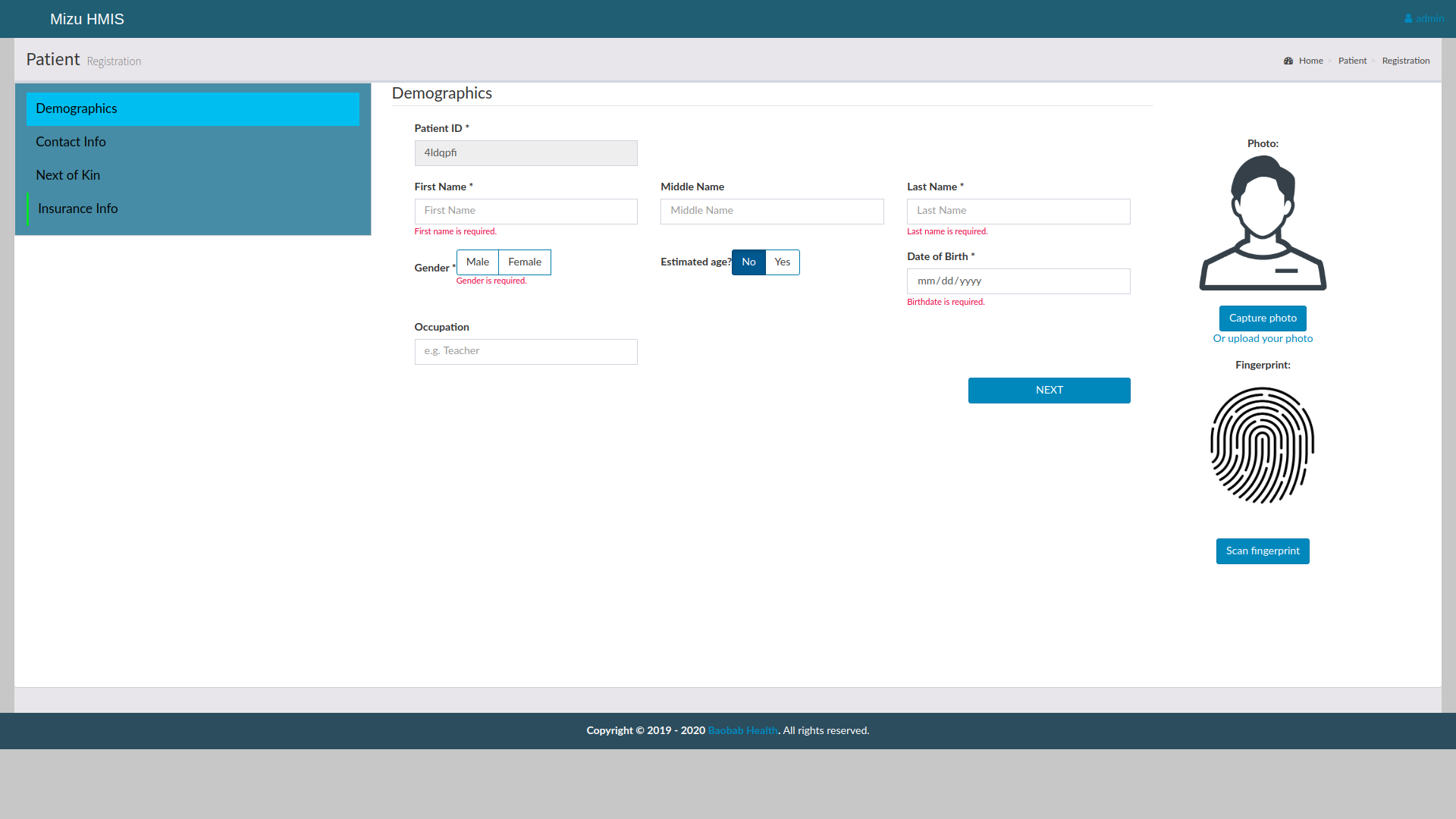Open the Baobab Health footer link
1456x819 pixels.
tap(742, 731)
